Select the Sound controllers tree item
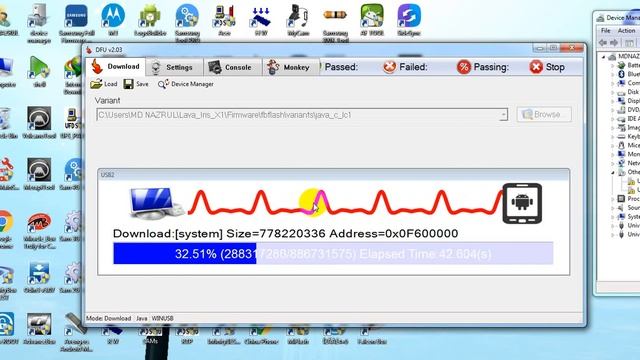Screen dimensions: 640x360 (x=629, y=208)
